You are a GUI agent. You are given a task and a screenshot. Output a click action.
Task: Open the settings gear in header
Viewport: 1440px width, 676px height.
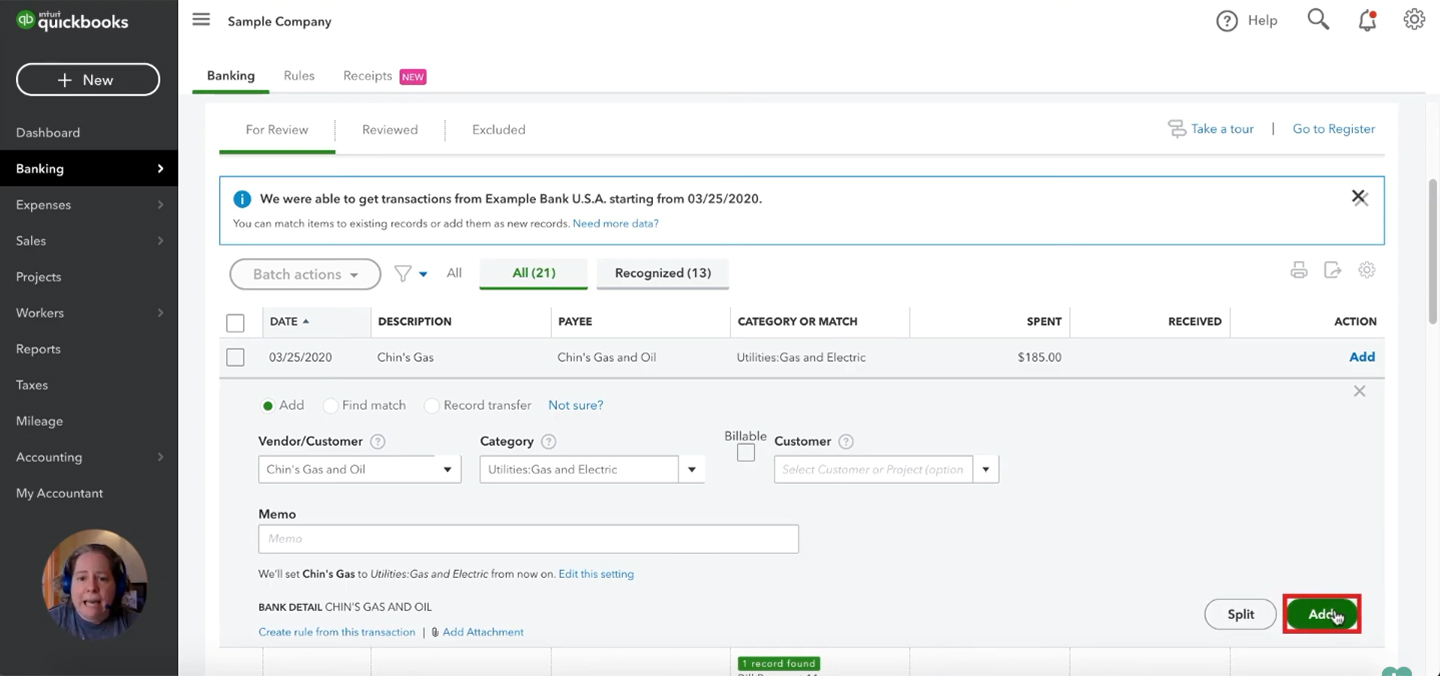tap(1414, 20)
